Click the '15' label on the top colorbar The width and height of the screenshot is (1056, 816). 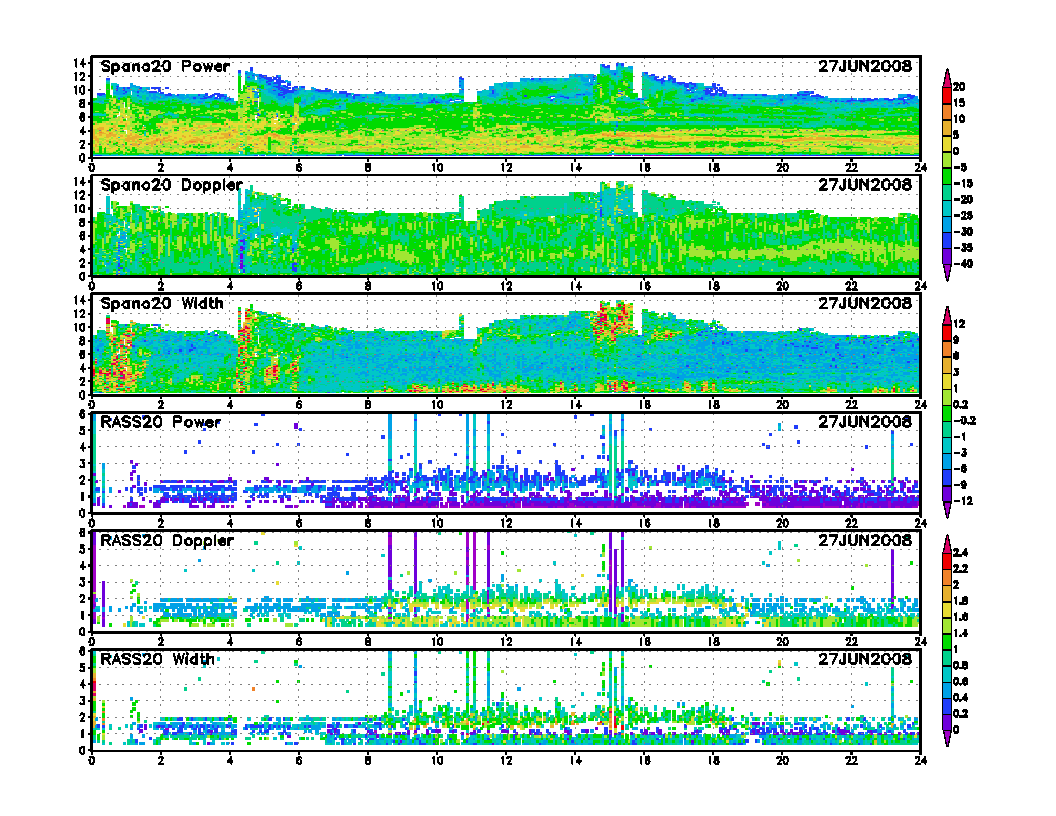[959, 103]
